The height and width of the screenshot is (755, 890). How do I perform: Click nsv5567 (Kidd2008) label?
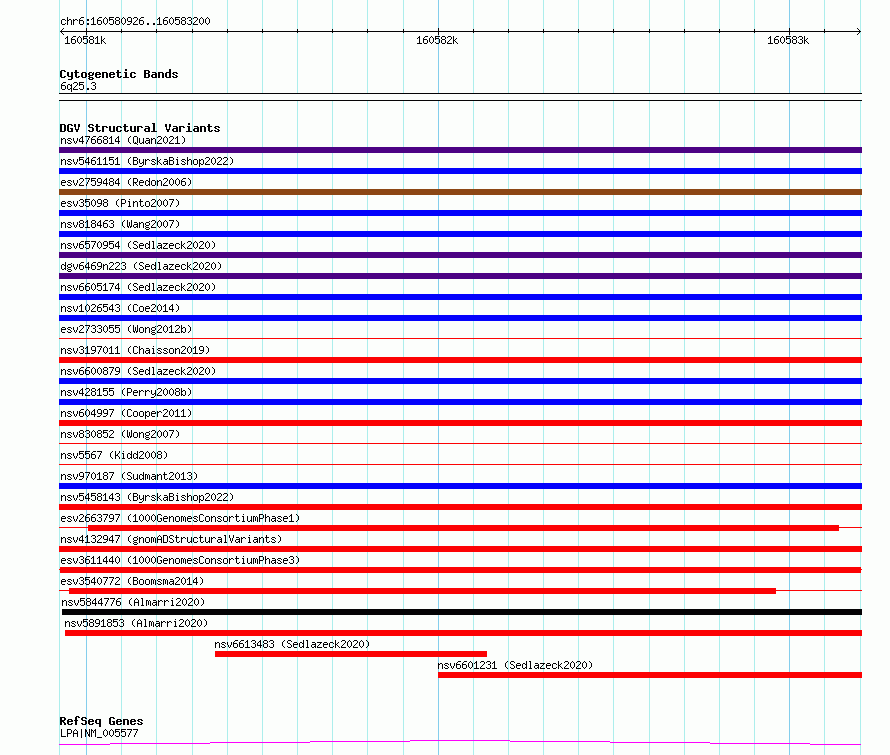114,455
